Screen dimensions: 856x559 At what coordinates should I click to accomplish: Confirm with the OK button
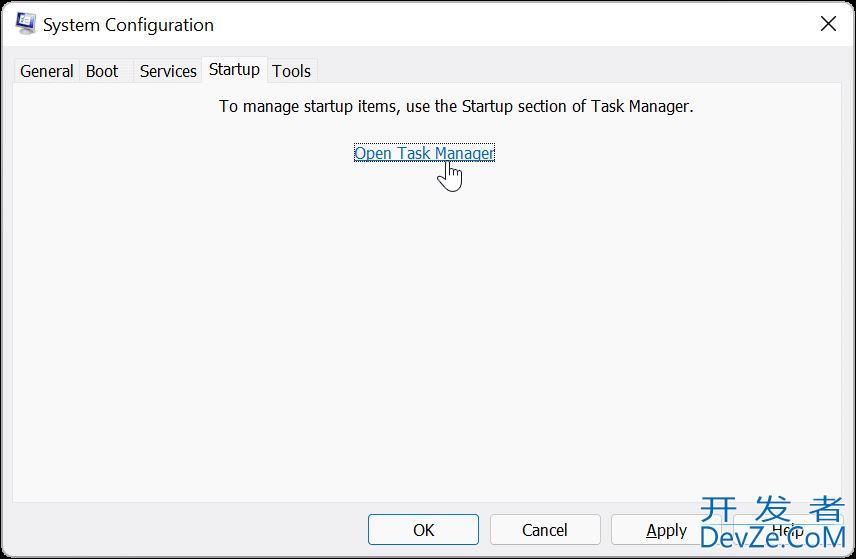click(x=423, y=530)
